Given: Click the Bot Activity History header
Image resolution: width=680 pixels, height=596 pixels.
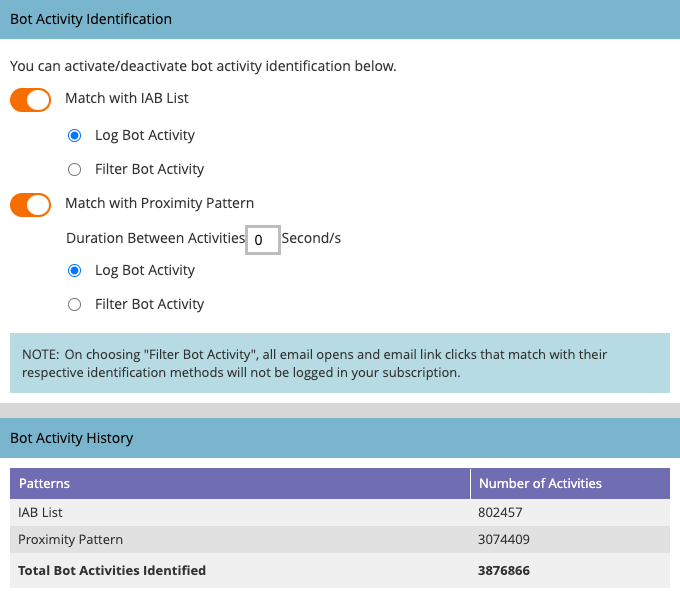Looking at the screenshot, I should [340, 438].
